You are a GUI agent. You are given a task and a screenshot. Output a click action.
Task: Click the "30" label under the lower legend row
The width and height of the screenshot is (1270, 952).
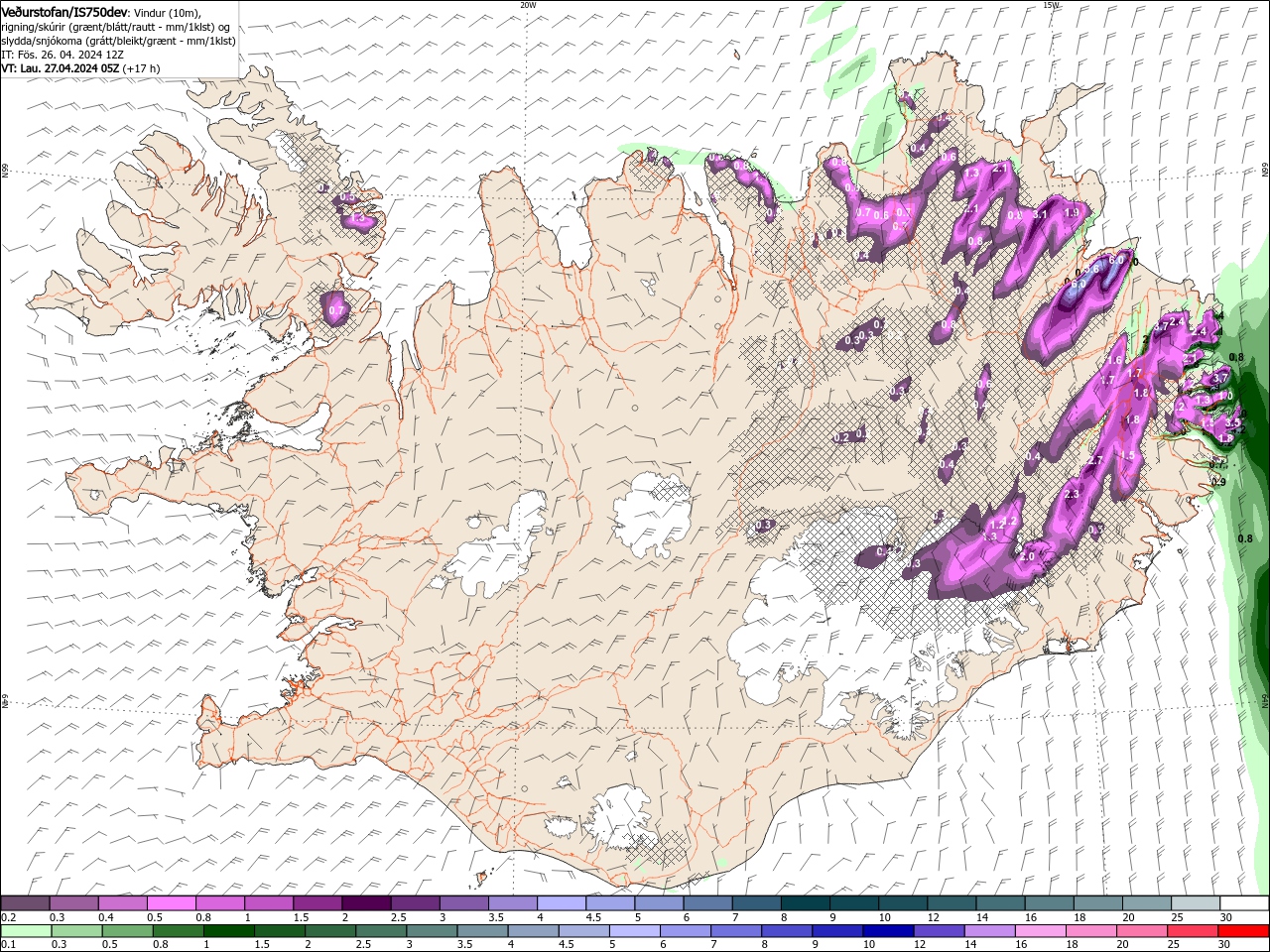tap(1226, 945)
